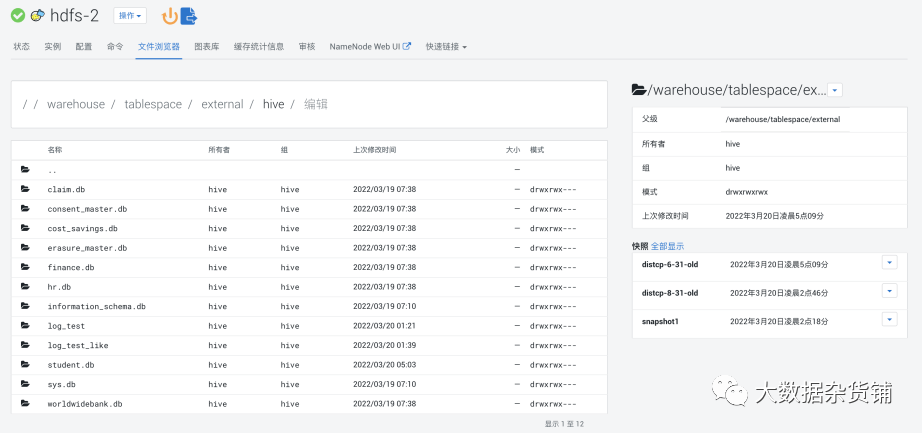Viewport: 922px width, 433px height.
Task: Open the dropdown next to the directory path title
Action: (835, 90)
